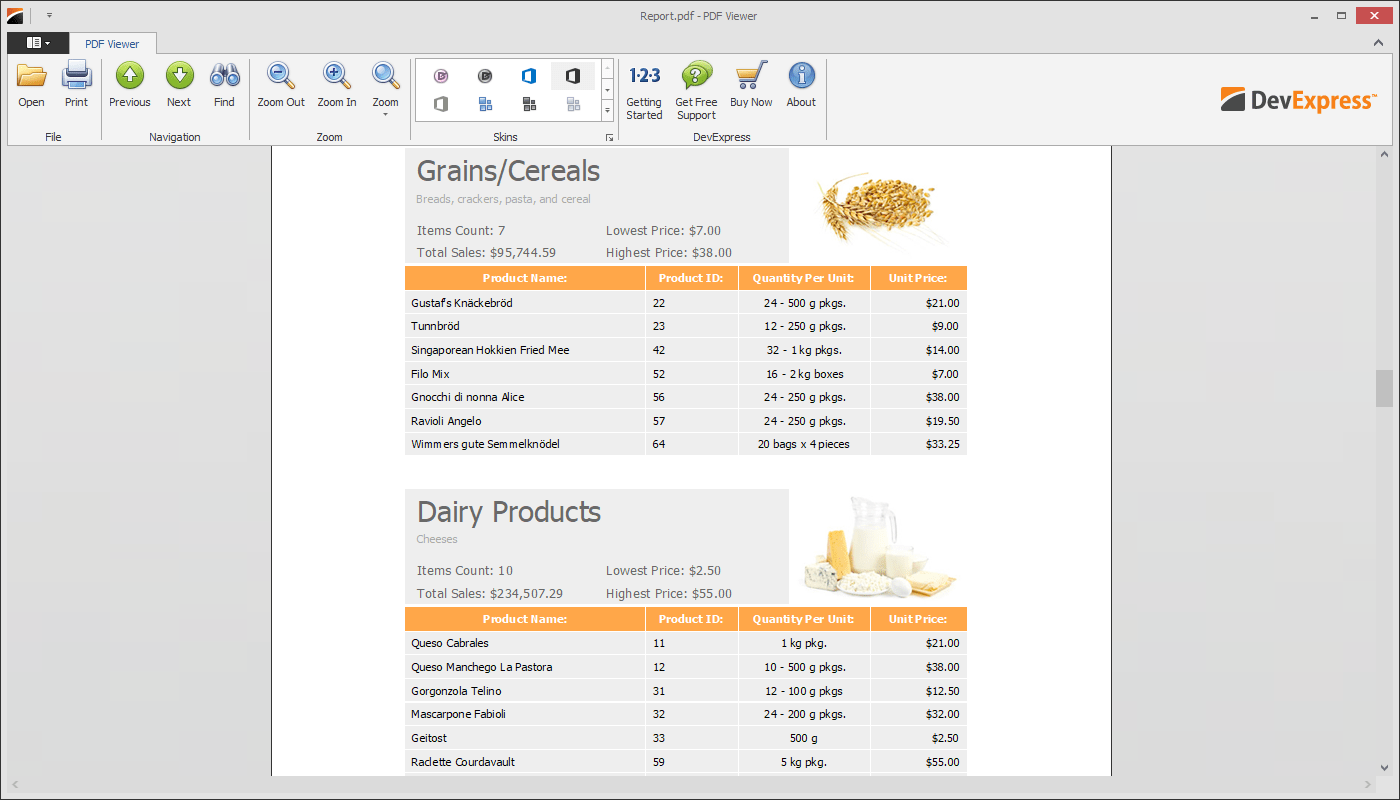
Task: Find text in the document
Action: 224,85
